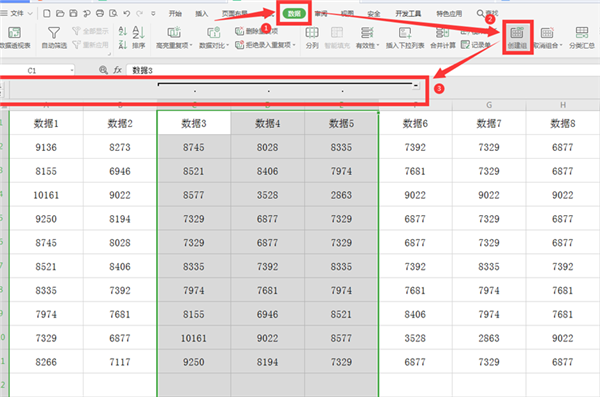Select cell 8273 in 数据2 column
The width and height of the screenshot is (600, 397).
pos(120,147)
